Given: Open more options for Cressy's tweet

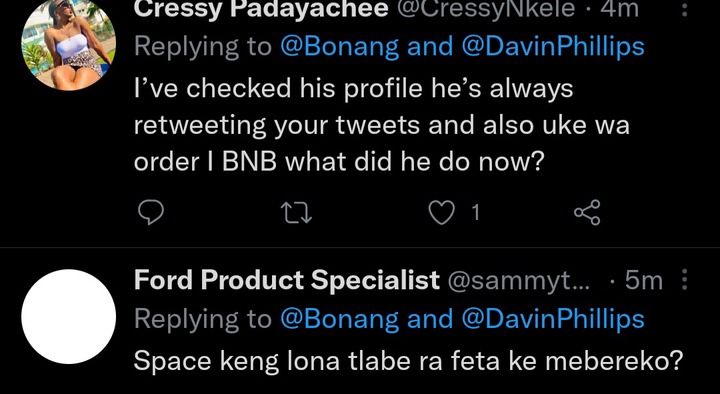Looking at the screenshot, I should (x=684, y=8).
